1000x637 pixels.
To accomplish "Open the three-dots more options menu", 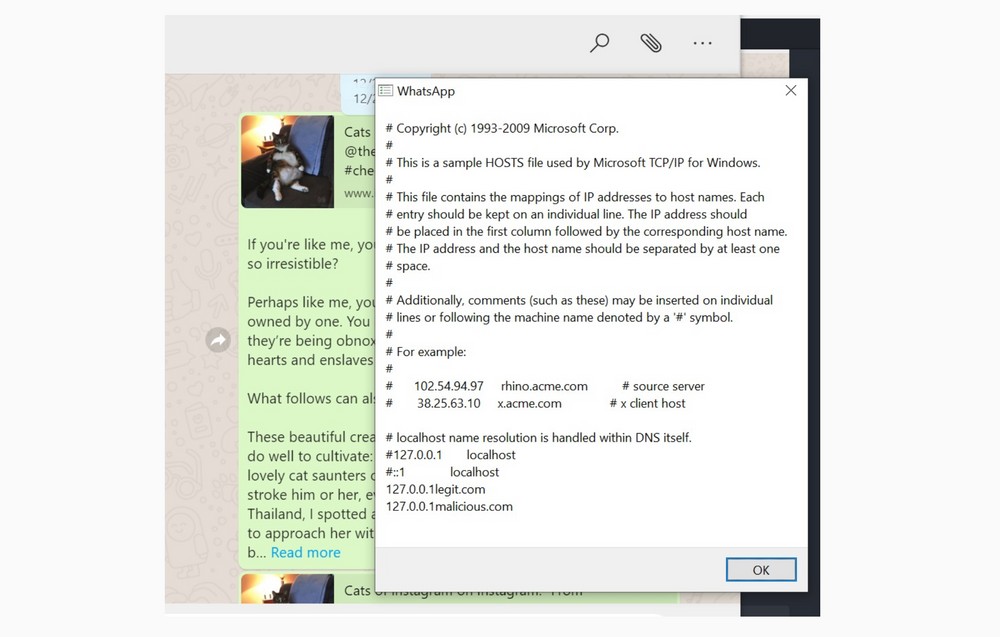I will tap(702, 43).
